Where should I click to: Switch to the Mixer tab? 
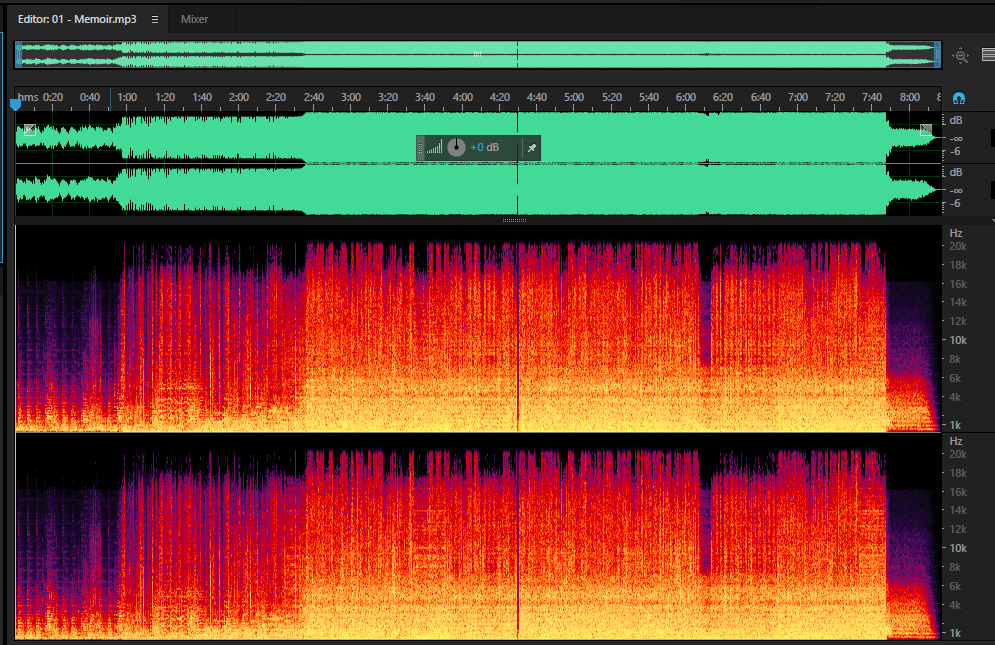pos(194,19)
